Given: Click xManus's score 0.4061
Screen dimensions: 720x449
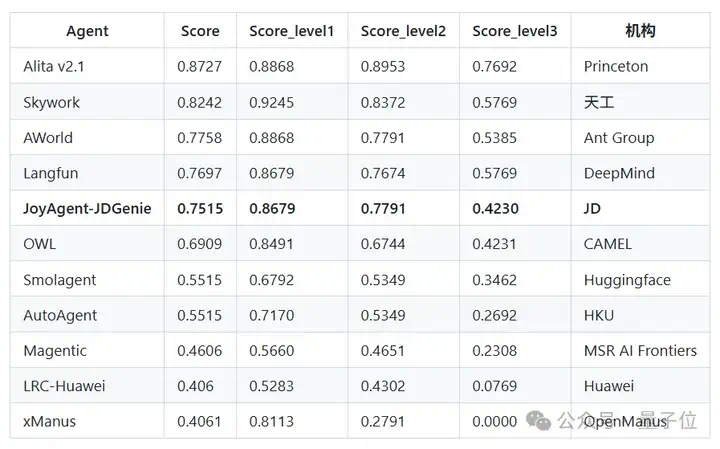Looking at the screenshot, I should (199, 421).
